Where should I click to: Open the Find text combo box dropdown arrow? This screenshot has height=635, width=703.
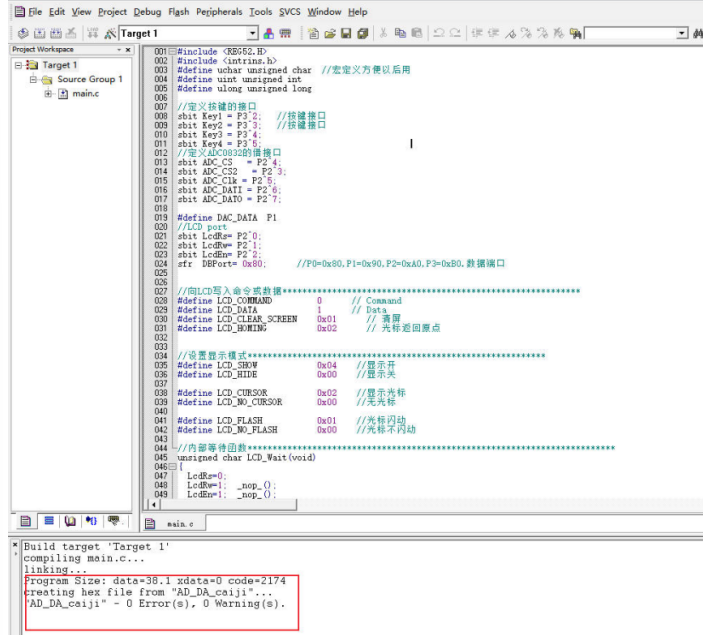[x=682, y=33]
